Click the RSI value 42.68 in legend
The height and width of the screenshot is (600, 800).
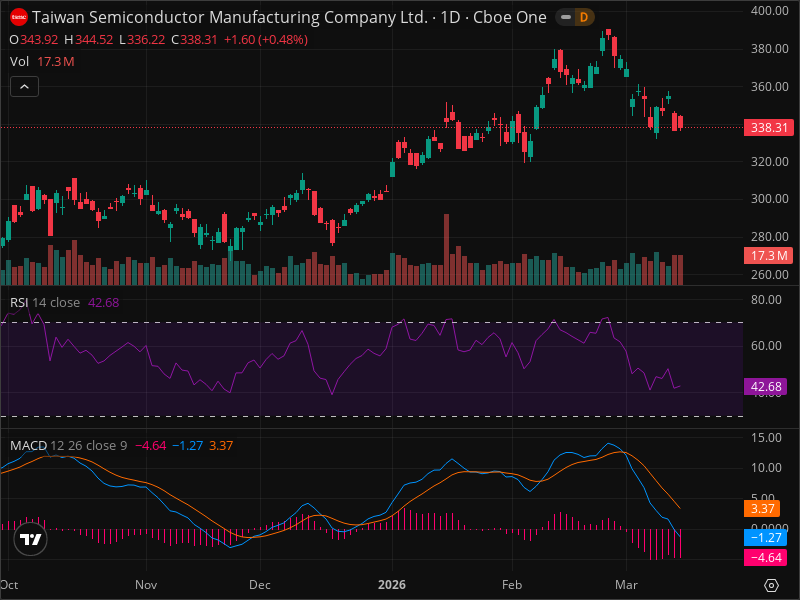click(x=104, y=303)
